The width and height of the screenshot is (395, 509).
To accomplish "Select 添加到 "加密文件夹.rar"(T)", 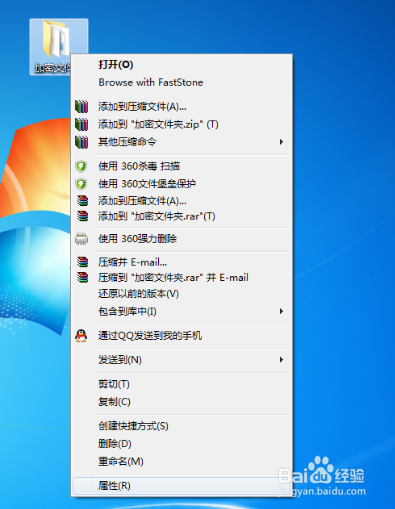I will coord(182,216).
